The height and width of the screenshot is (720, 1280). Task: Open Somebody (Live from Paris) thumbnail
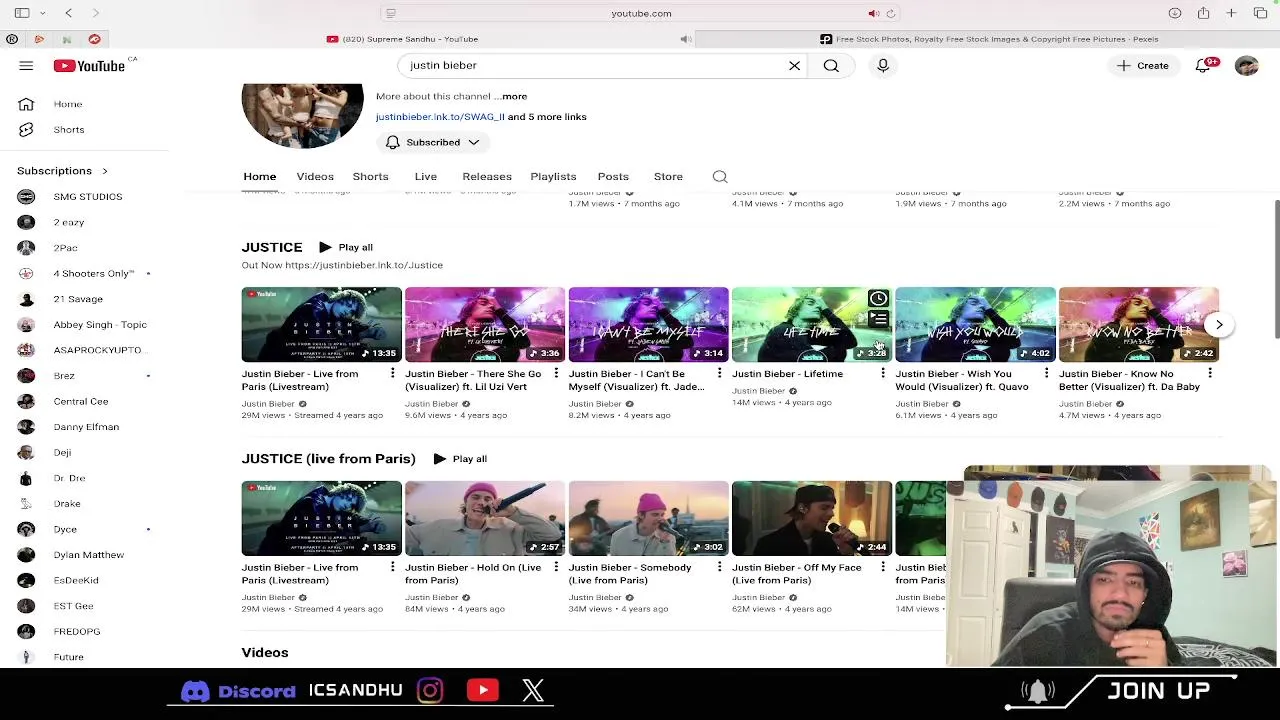click(648, 518)
